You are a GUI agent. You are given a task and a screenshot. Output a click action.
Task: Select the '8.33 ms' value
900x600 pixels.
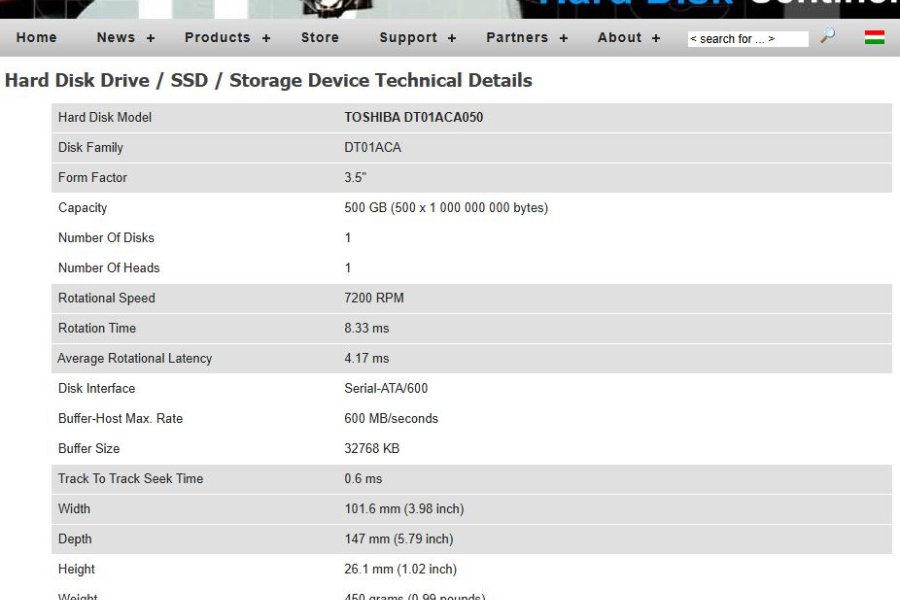(x=366, y=328)
